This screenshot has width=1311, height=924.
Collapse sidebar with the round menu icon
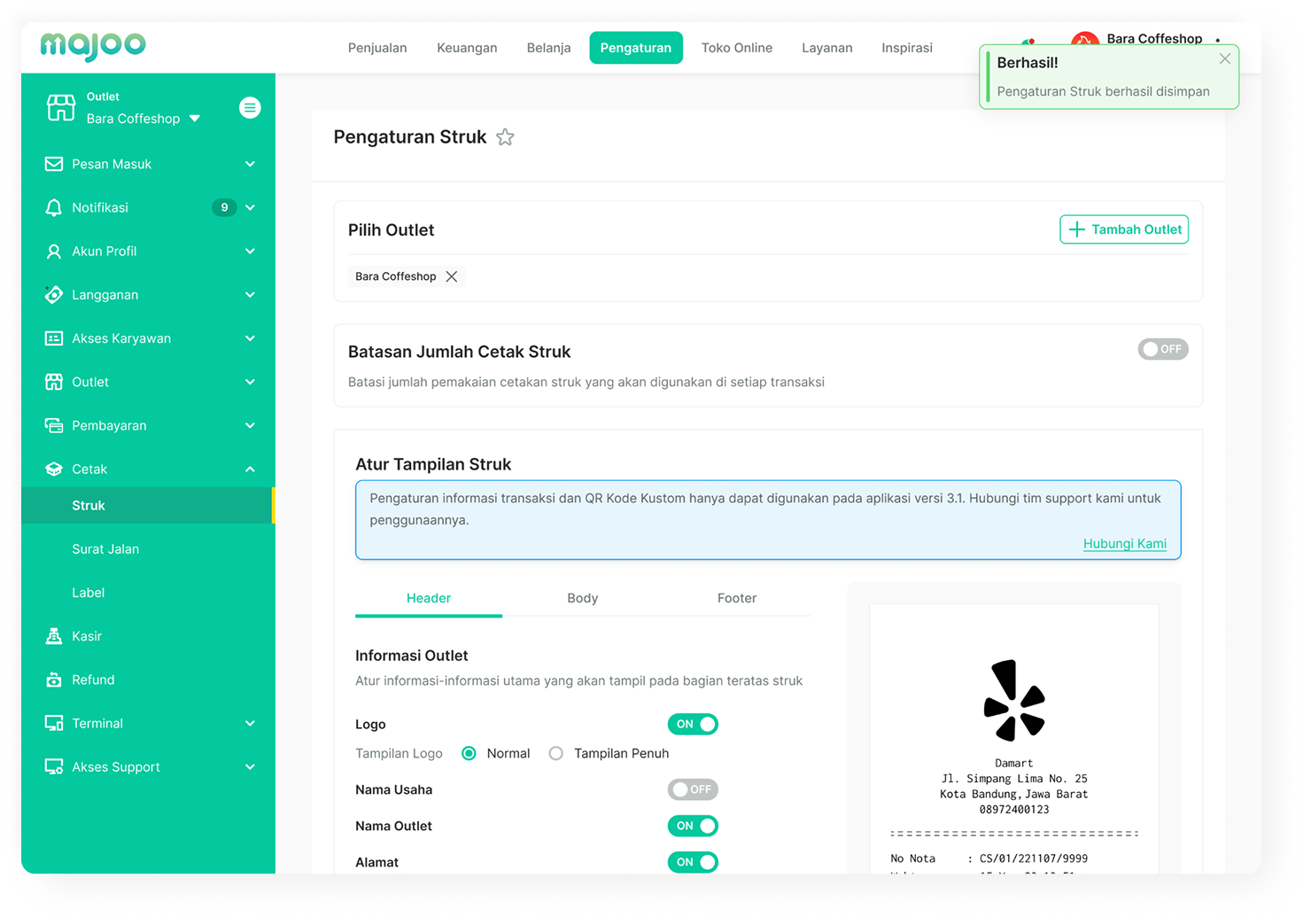250,107
